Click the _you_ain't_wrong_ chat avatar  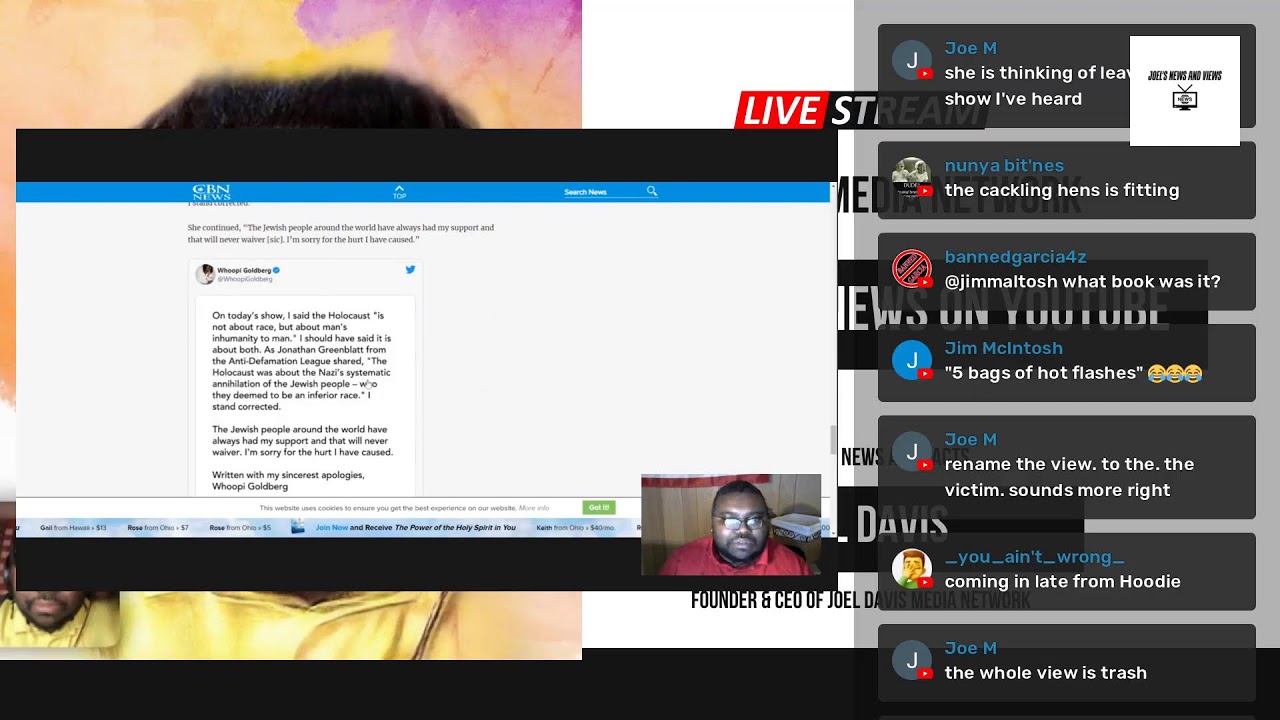pyautogui.click(x=912, y=569)
